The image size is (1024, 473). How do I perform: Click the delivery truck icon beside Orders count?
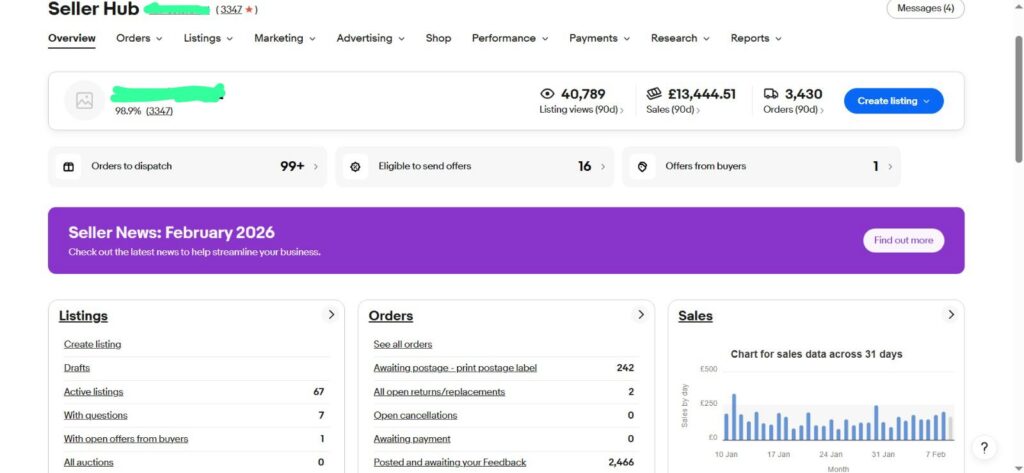[771, 94]
